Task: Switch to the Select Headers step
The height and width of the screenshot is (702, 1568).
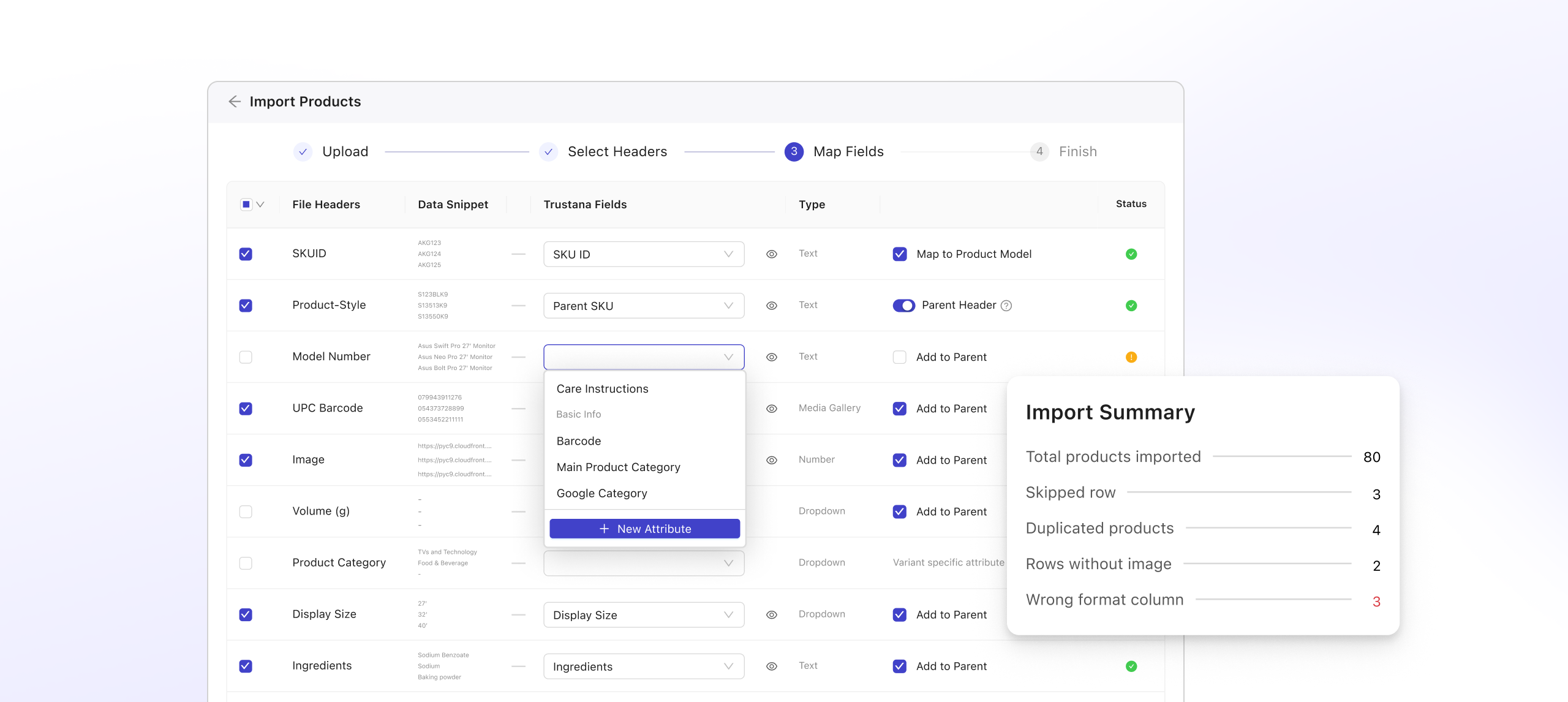Action: click(616, 151)
